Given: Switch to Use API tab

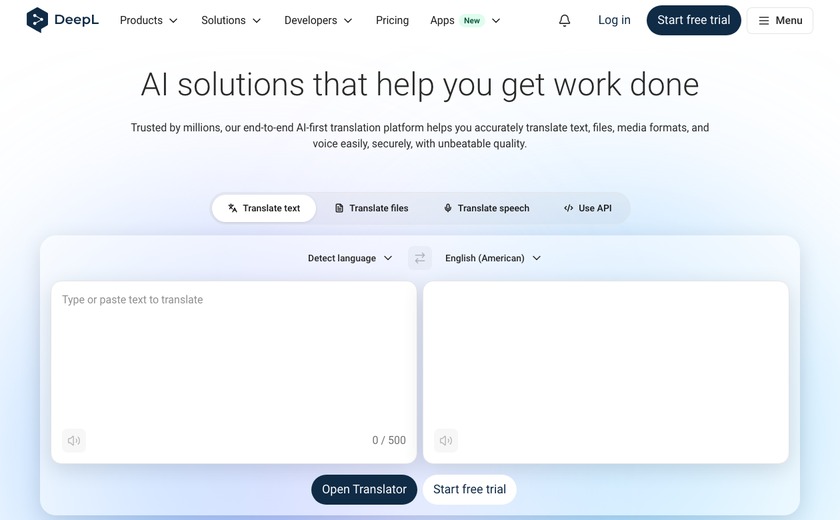Looking at the screenshot, I should pos(588,208).
